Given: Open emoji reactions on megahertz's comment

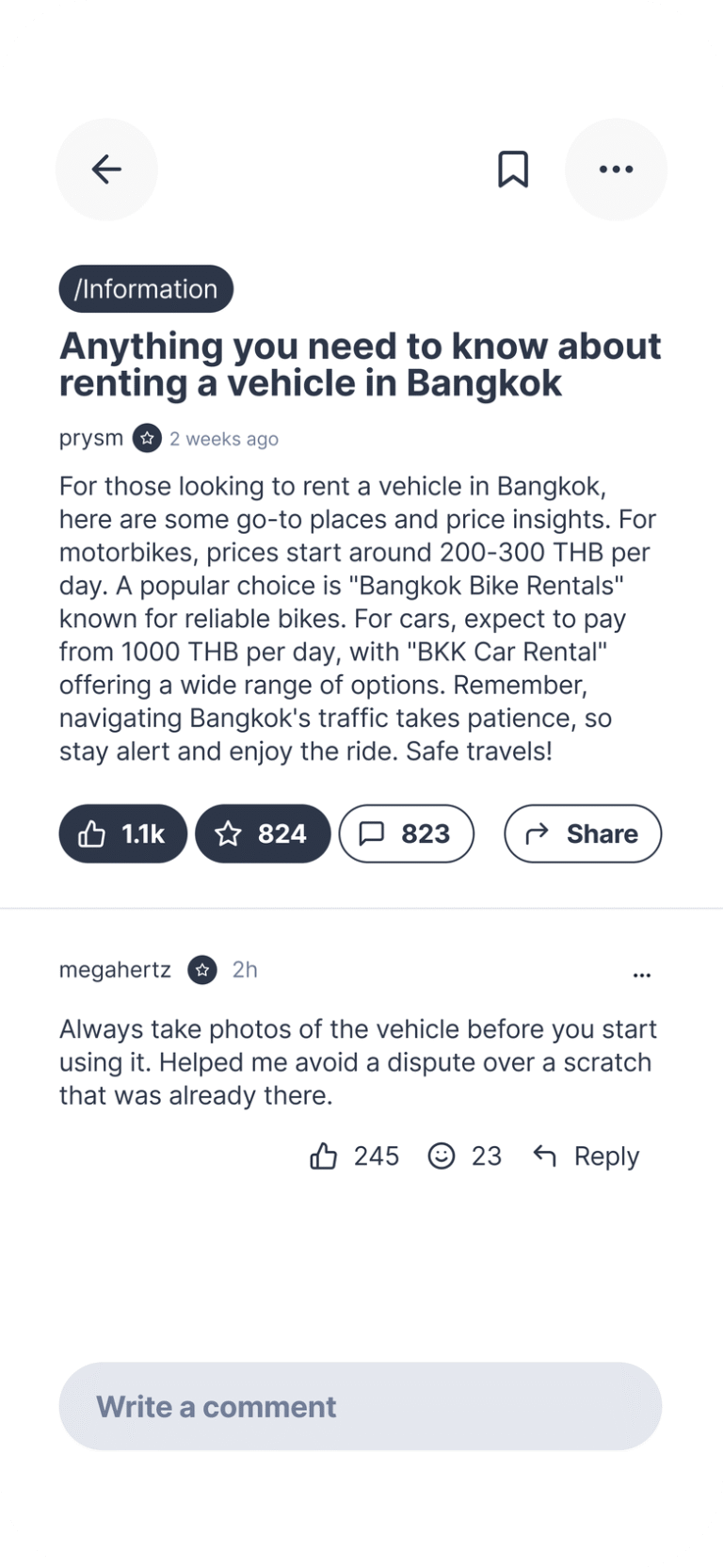Looking at the screenshot, I should coord(442,1156).
